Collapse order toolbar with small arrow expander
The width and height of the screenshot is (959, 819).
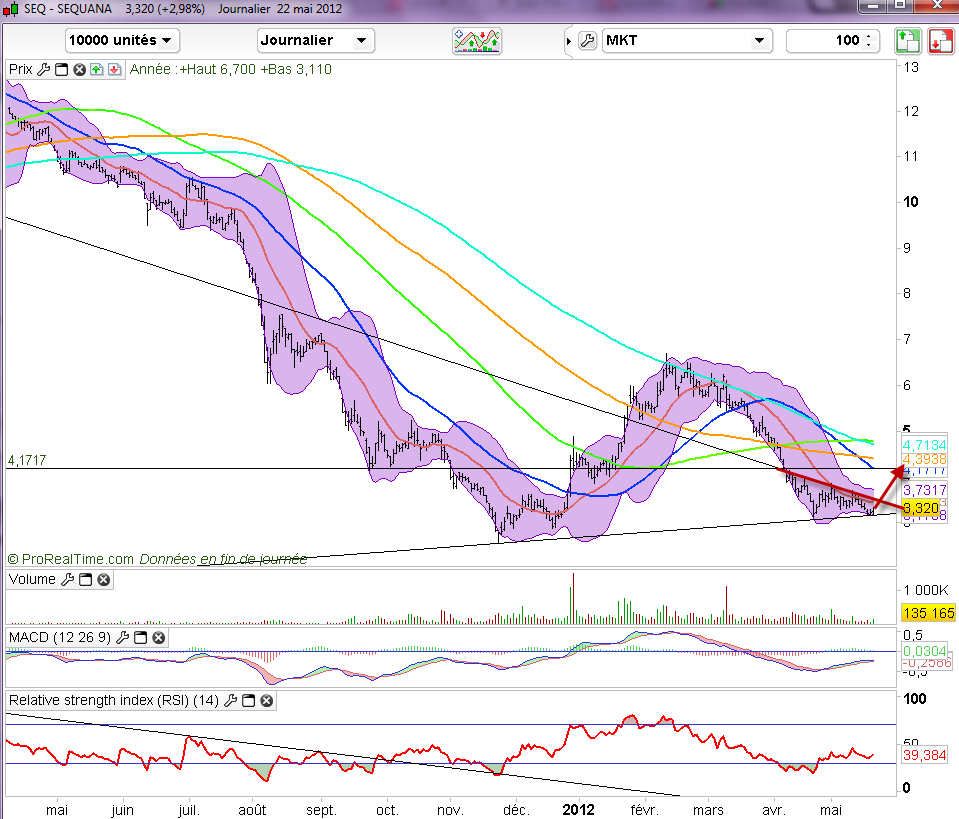(x=569, y=41)
